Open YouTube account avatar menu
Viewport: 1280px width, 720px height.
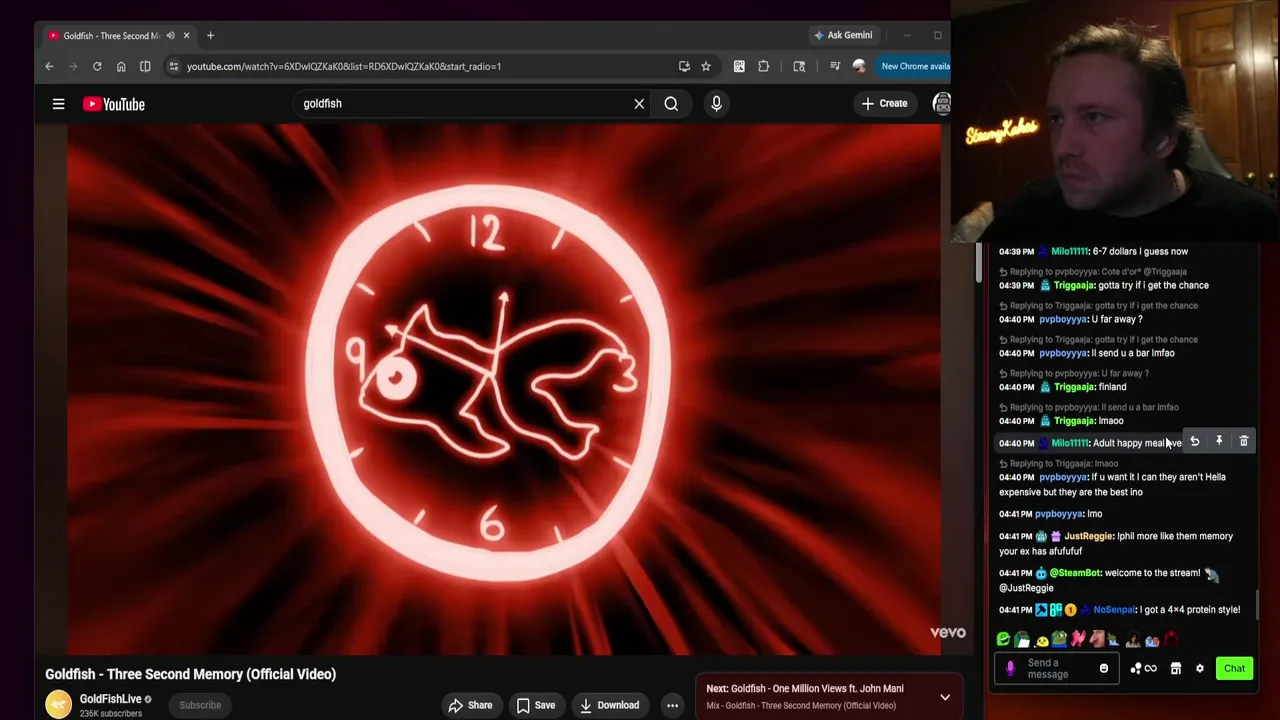[941, 103]
